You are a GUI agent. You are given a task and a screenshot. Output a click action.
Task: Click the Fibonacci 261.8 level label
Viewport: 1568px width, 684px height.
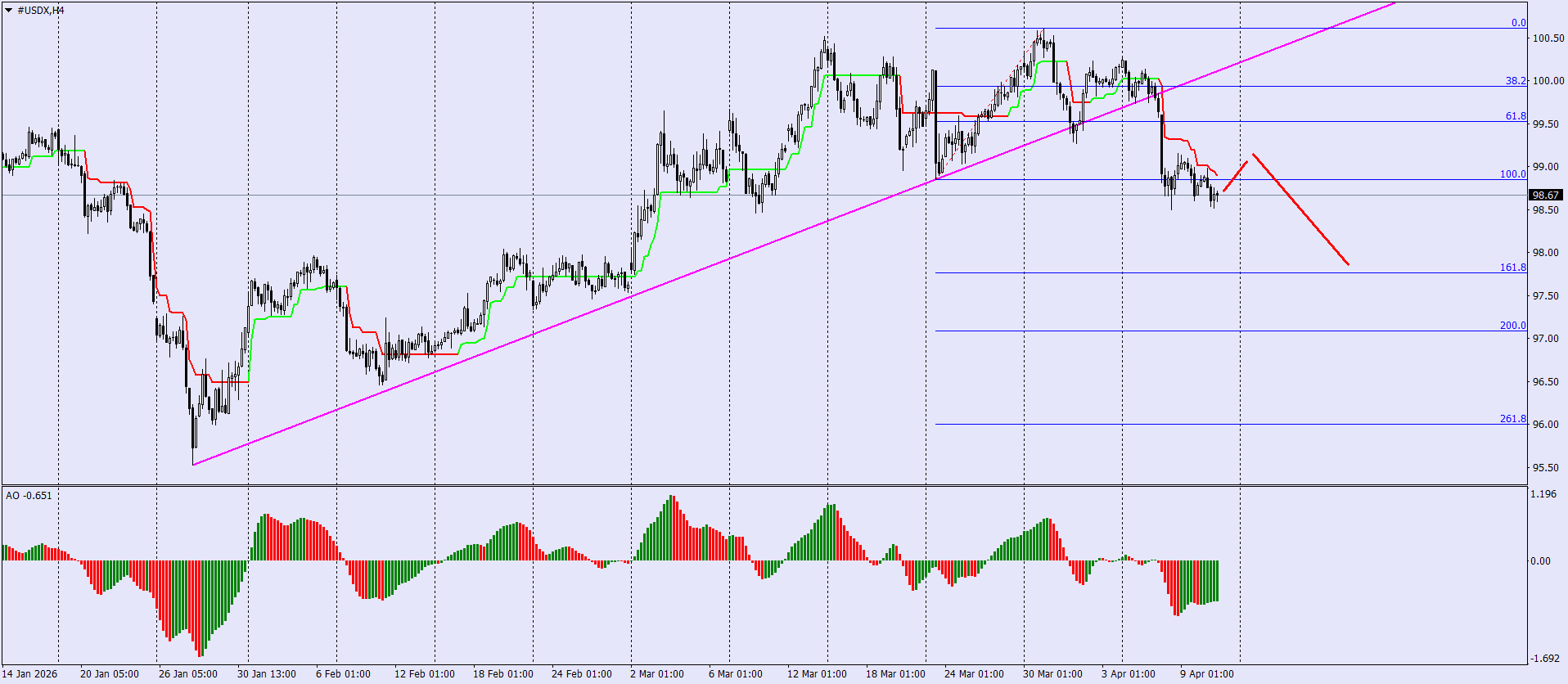pos(1512,419)
